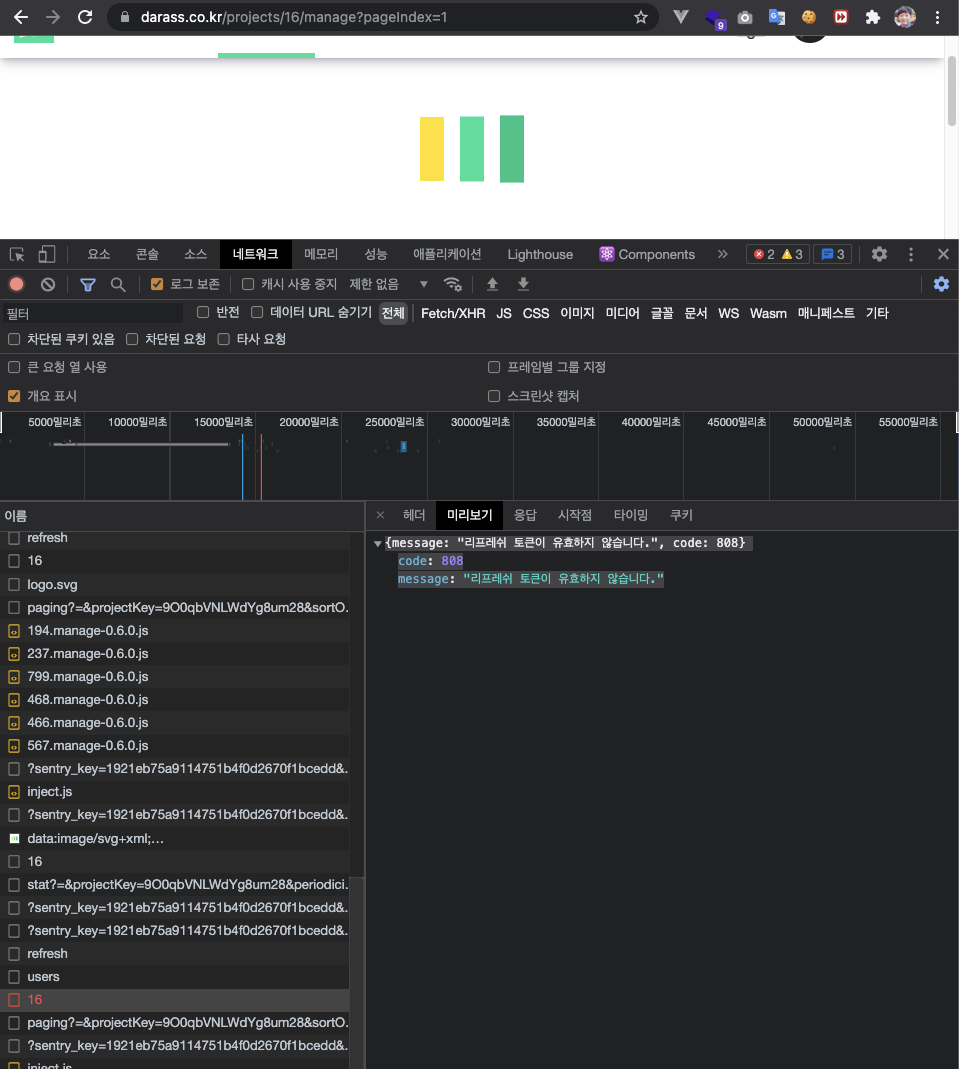Viewport: 959px width, 1069px height.
Task: Select the 194.manage-0.6.0.js request
Action: tap(174, 631)
